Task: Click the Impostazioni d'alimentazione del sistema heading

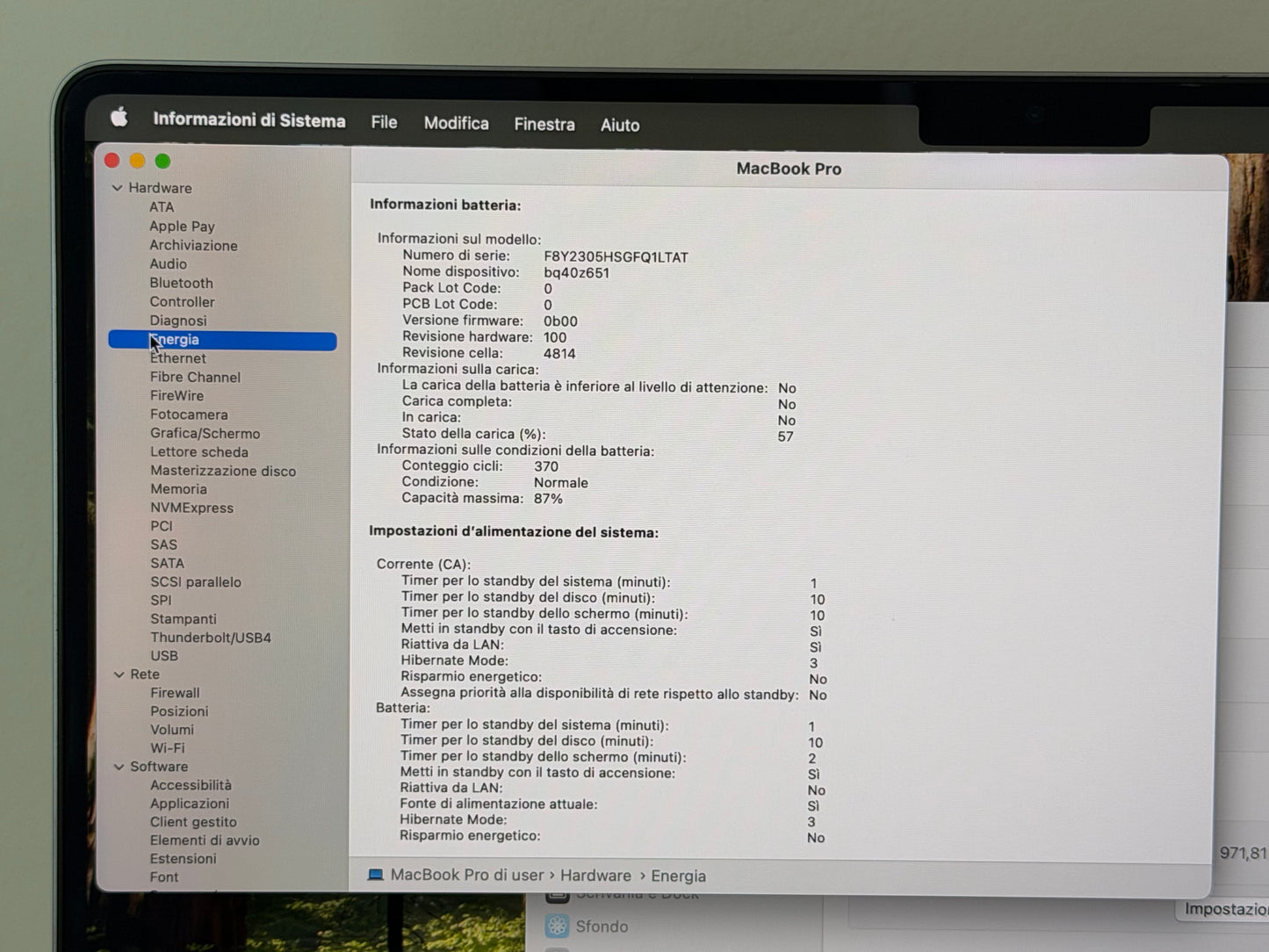Action: click(x=514, y=532)
